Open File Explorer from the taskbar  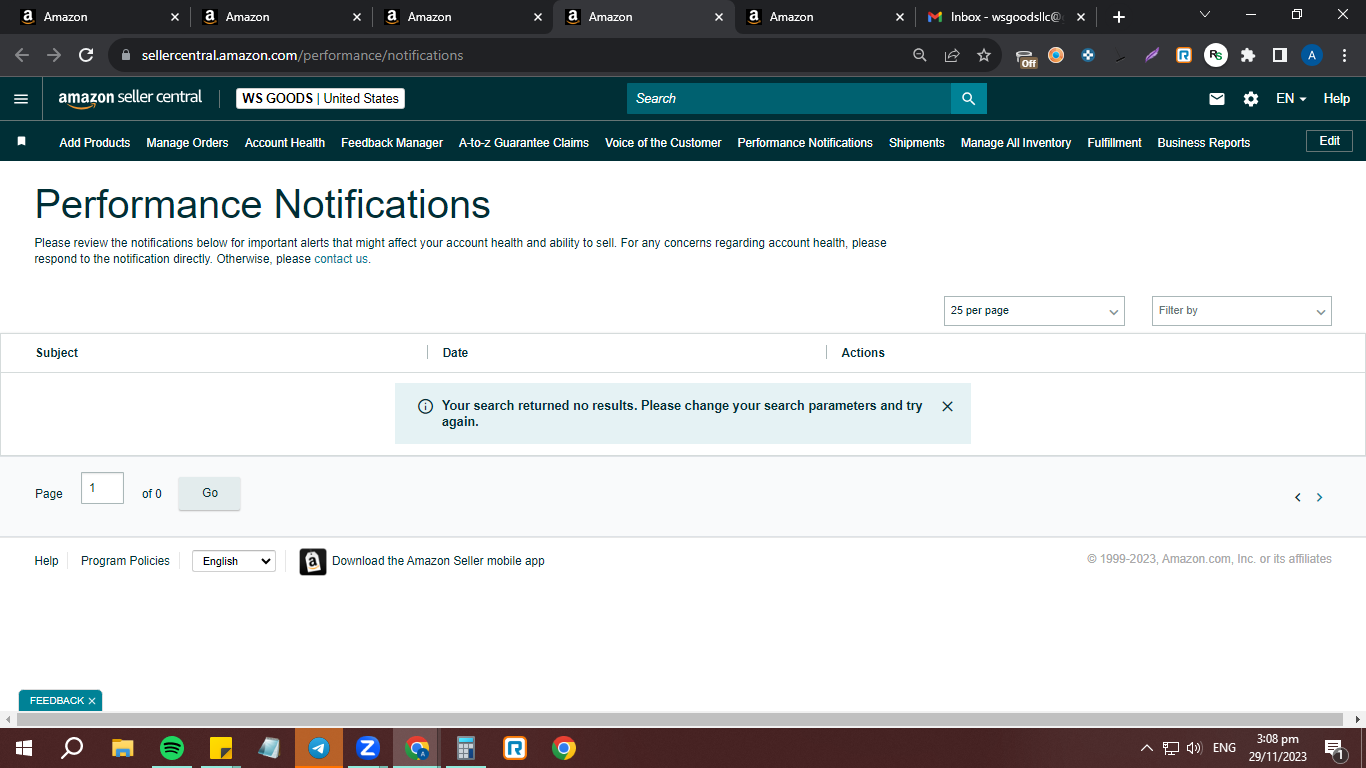click(123, 748)
